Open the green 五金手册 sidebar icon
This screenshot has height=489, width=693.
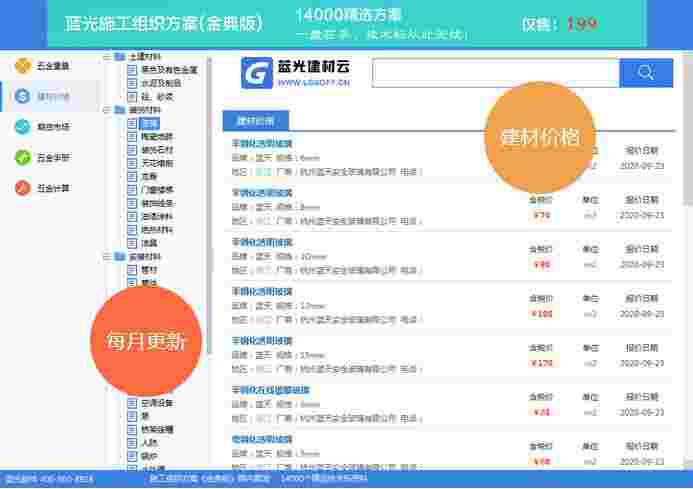point(23,157)
